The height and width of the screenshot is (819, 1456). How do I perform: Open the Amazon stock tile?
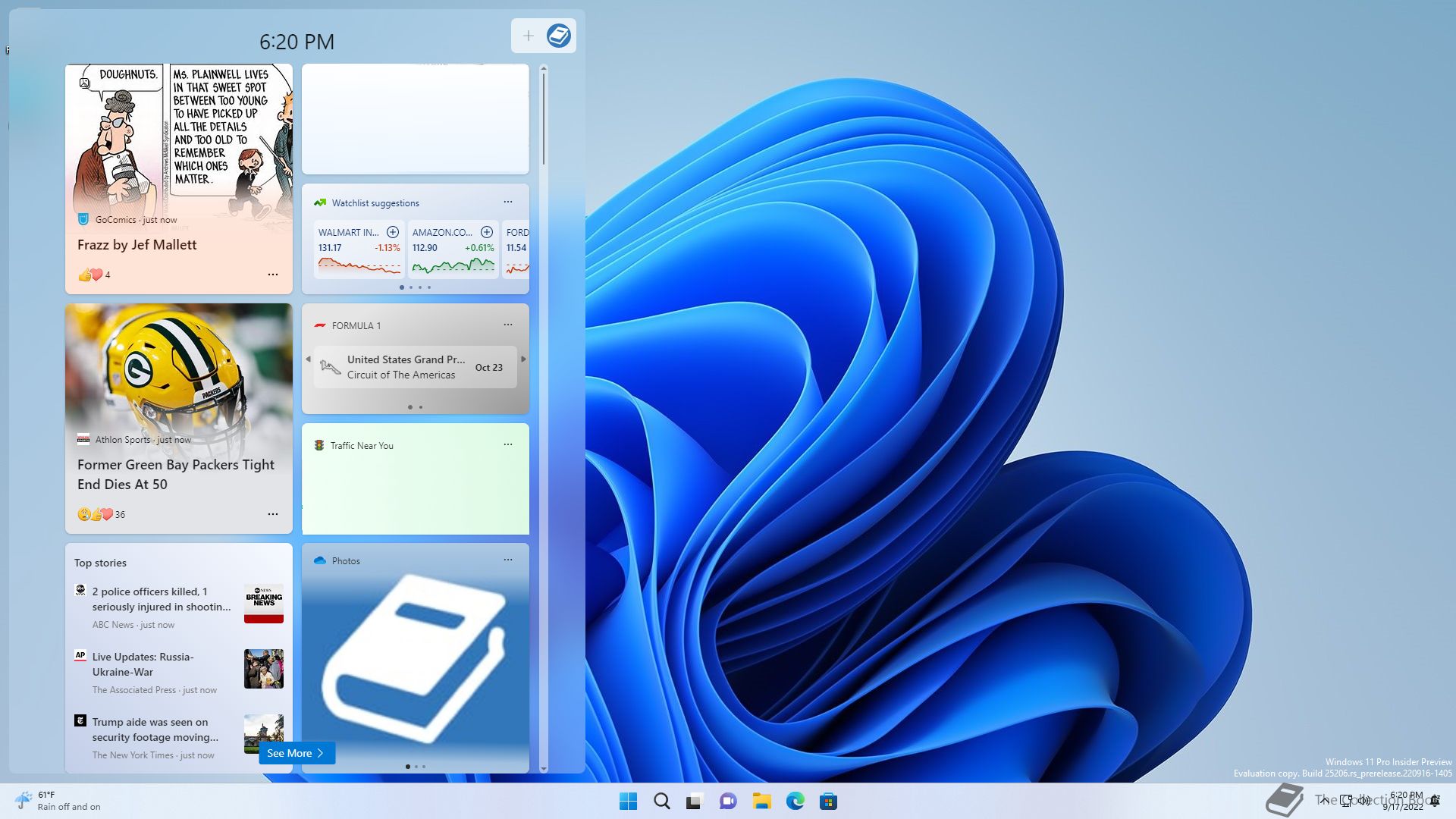pos(453,249)
